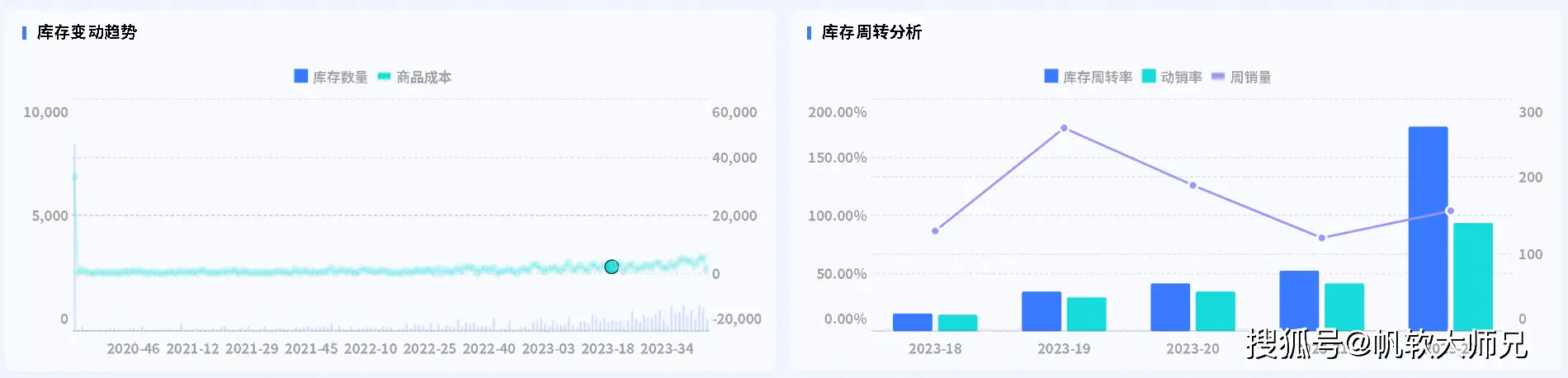Click the 2022-10 axis label
This screenshot has height=378, width=1568.
point(371,348)
